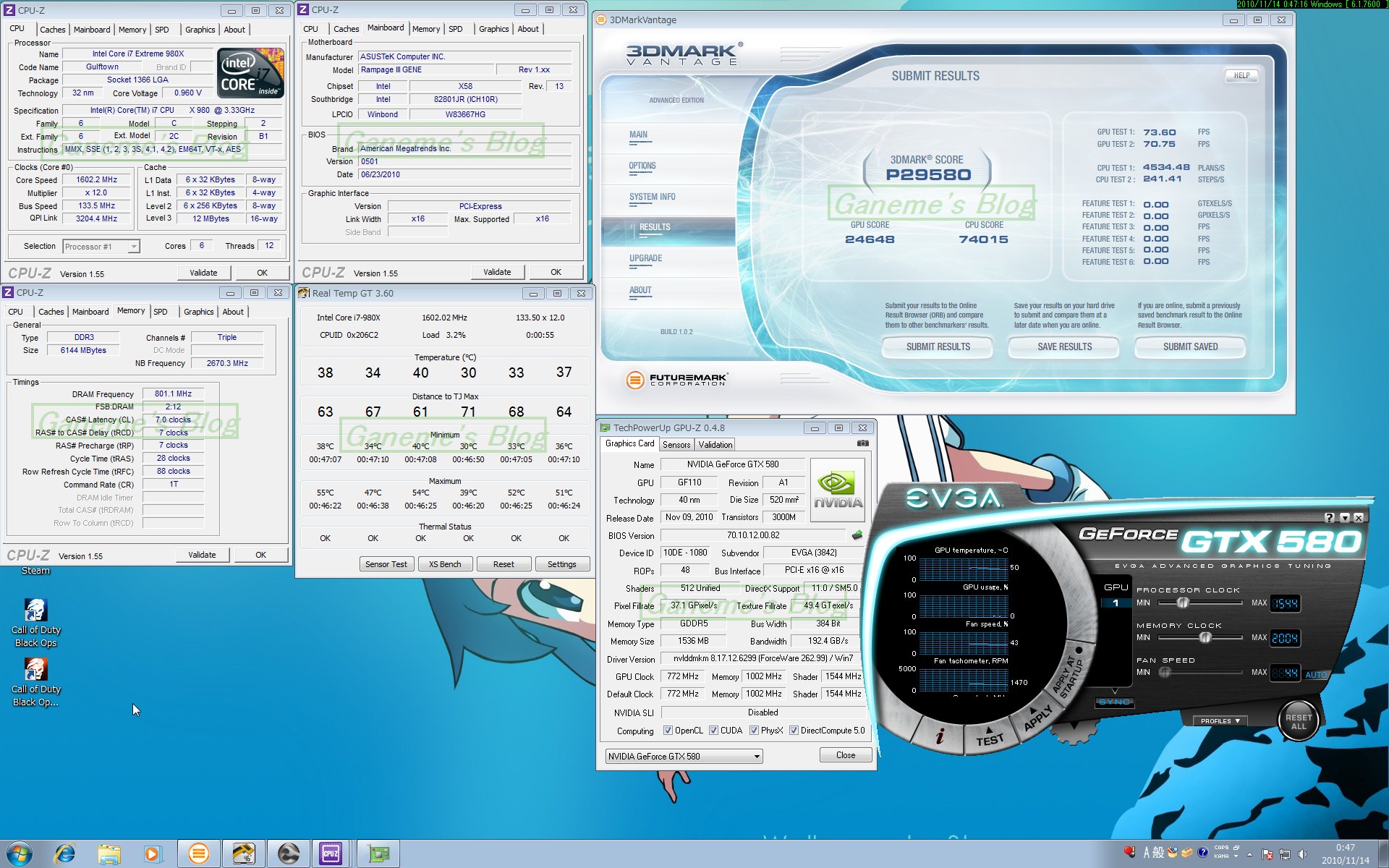
Task: Click the GPU-Z screenshot camera icon
Action: (862, 443)
